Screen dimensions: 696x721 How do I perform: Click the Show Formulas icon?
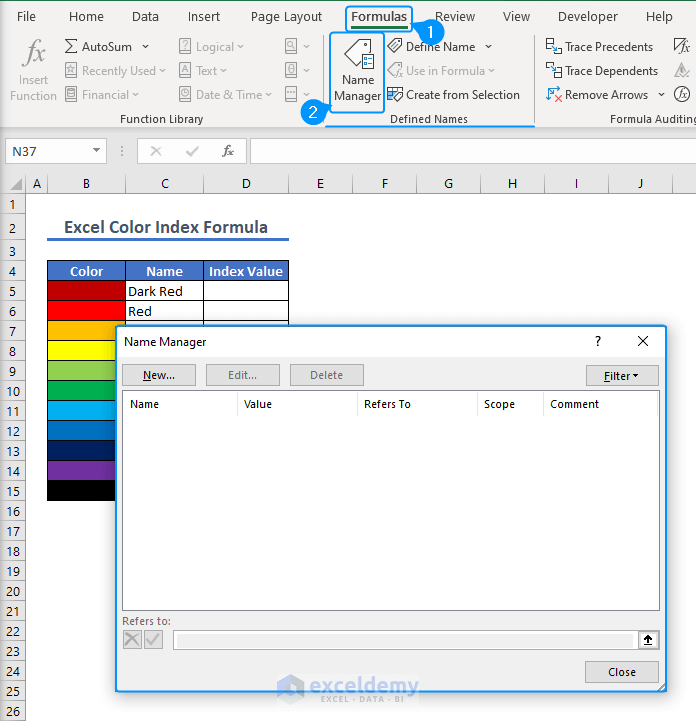point(682,46)
